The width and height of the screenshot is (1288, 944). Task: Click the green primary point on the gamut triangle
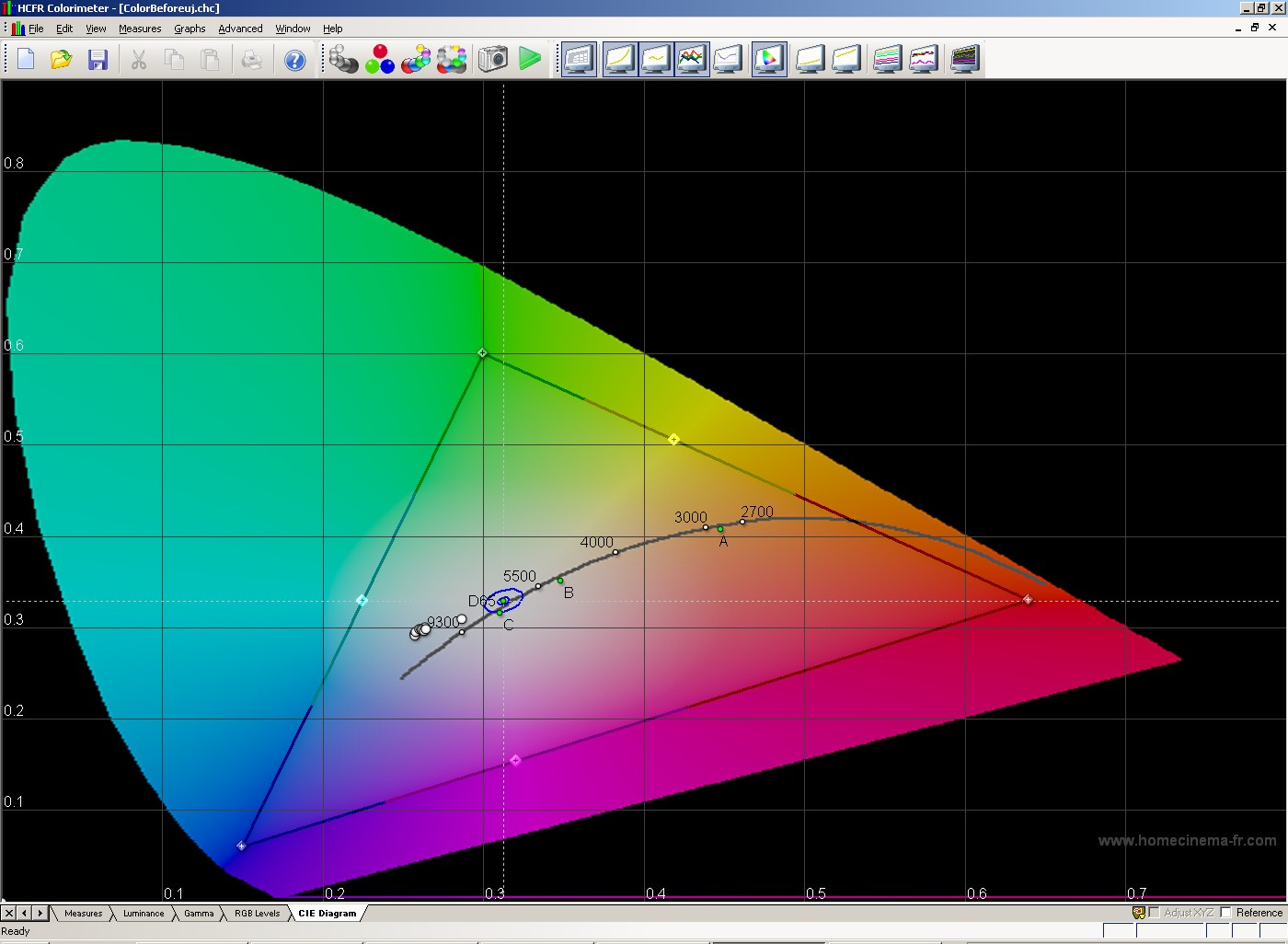pos(482,352)
